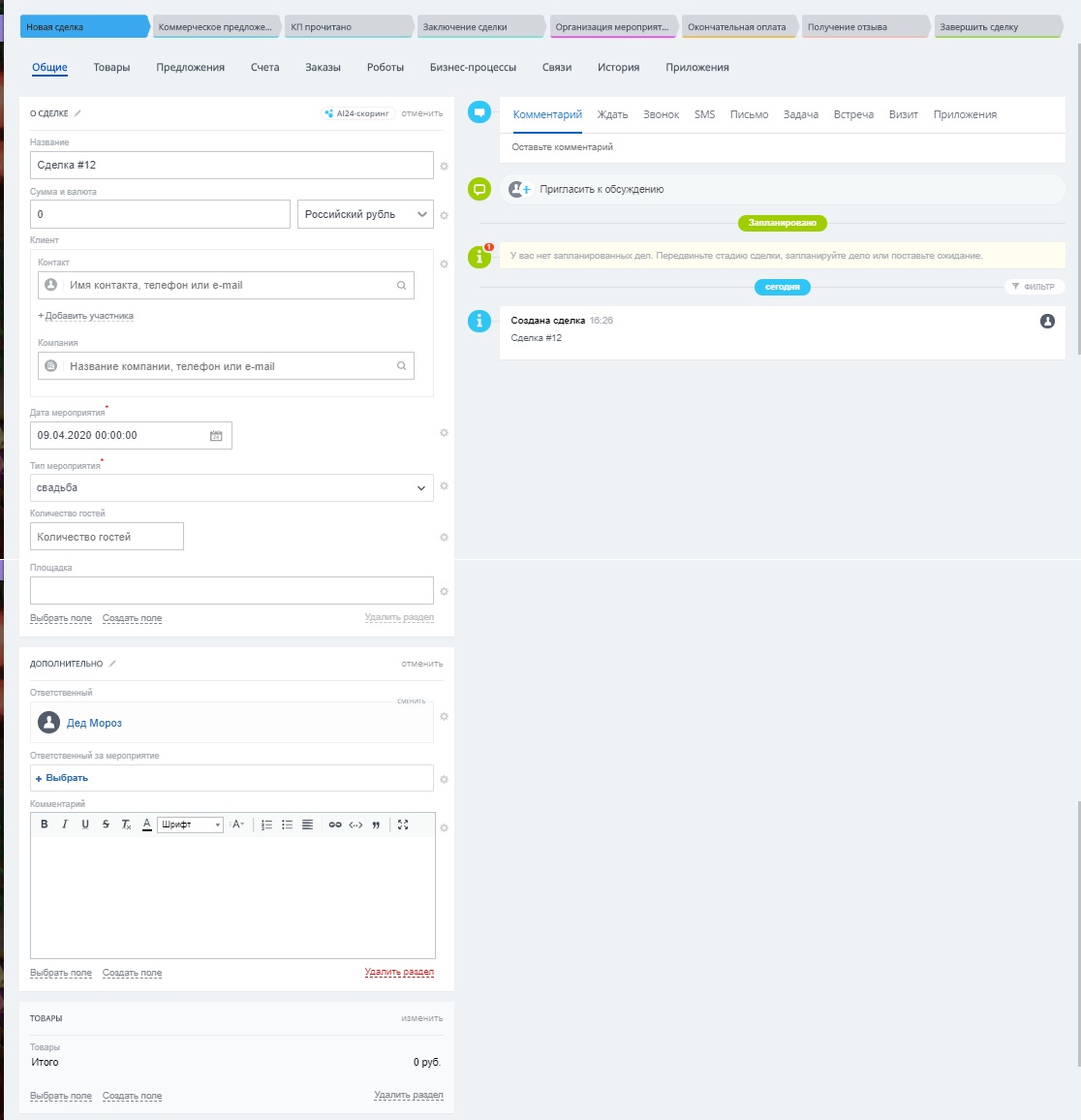
Task: Click Создать поле in О СДЕЛКЕ section
Action: click(x=132, y=618)
